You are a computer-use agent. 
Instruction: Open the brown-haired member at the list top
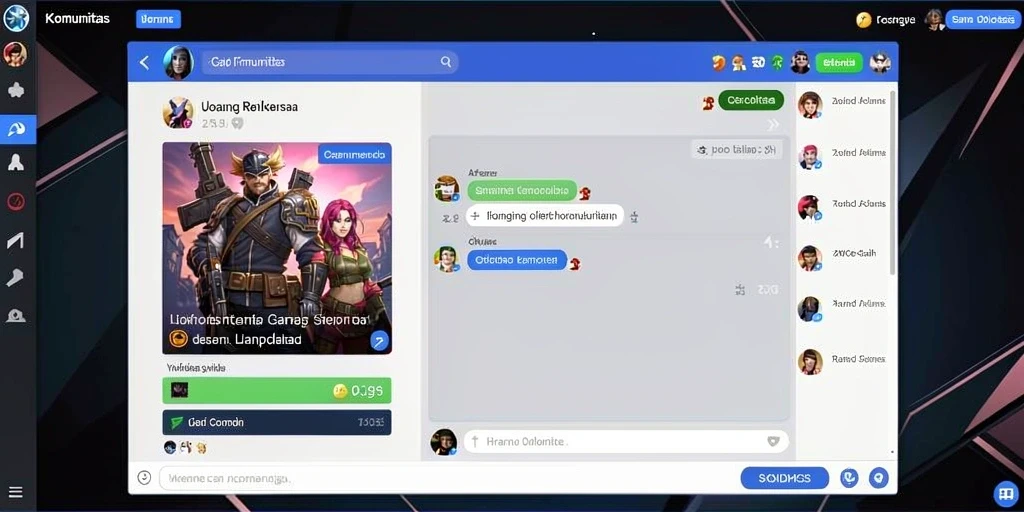pos(810,104)
